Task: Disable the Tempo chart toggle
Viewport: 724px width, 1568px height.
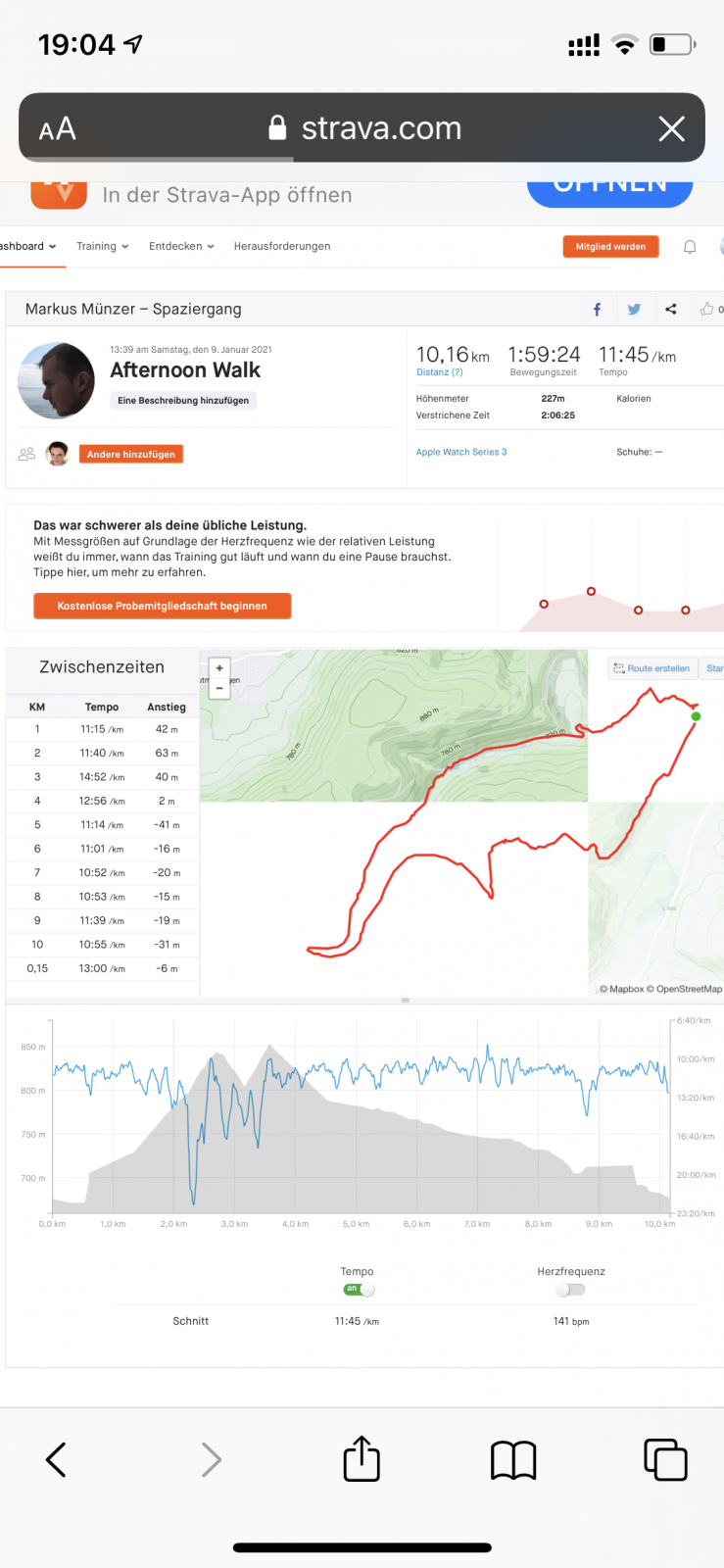Action: (359, 1290)
